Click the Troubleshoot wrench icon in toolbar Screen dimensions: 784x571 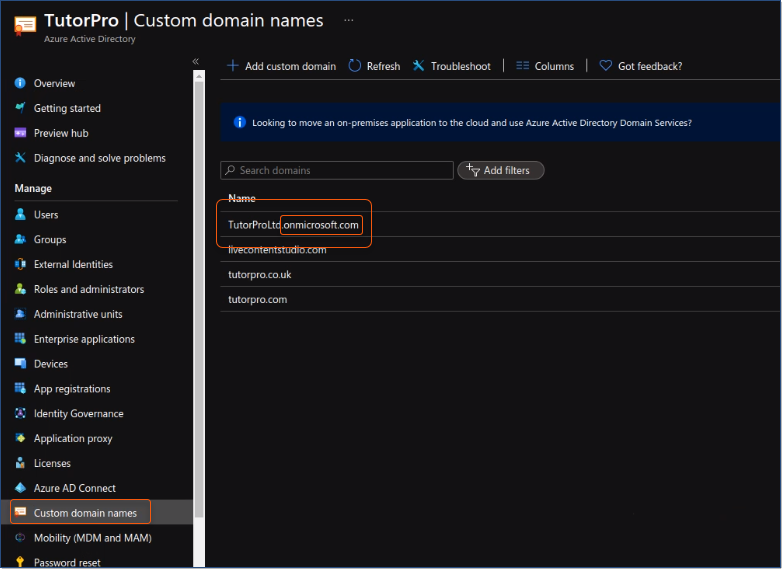[418, 66]
